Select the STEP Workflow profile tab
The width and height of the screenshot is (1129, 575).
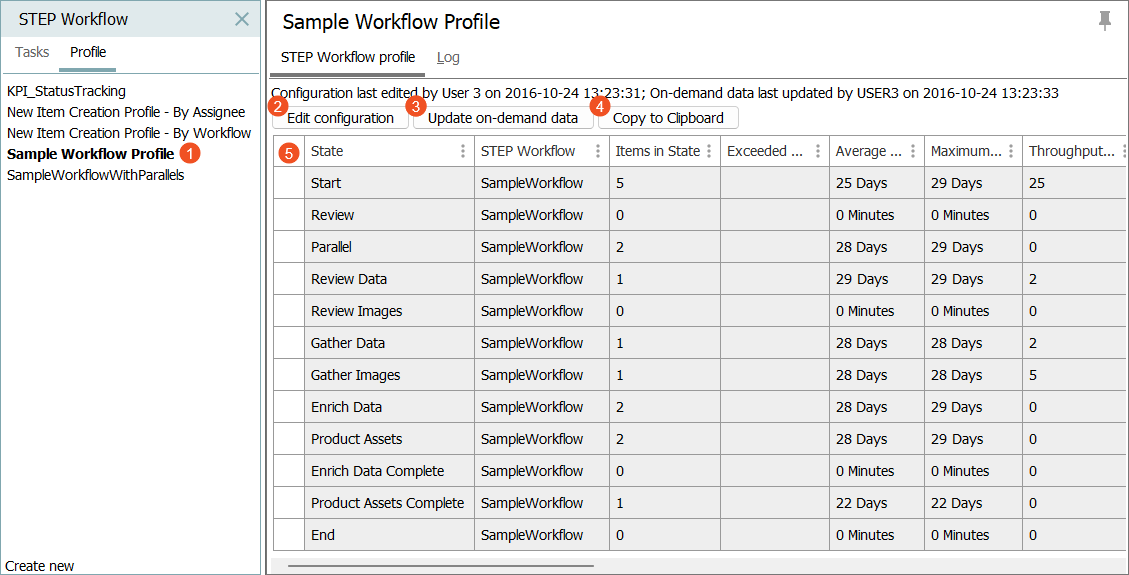pyautogui.click(x=348, y=57)
